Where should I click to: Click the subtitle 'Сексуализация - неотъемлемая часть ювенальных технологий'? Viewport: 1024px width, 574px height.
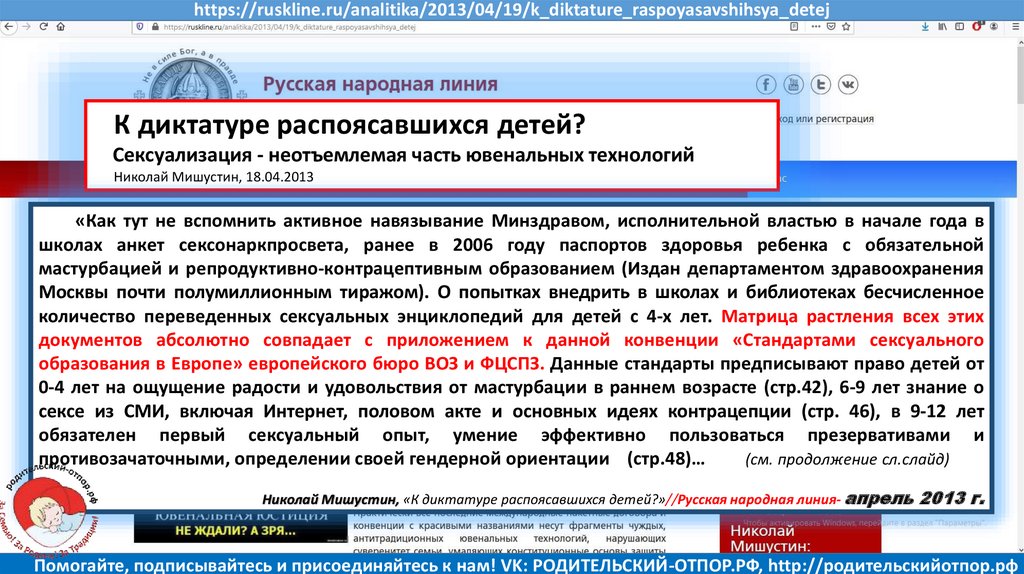(x=403, y=155)
